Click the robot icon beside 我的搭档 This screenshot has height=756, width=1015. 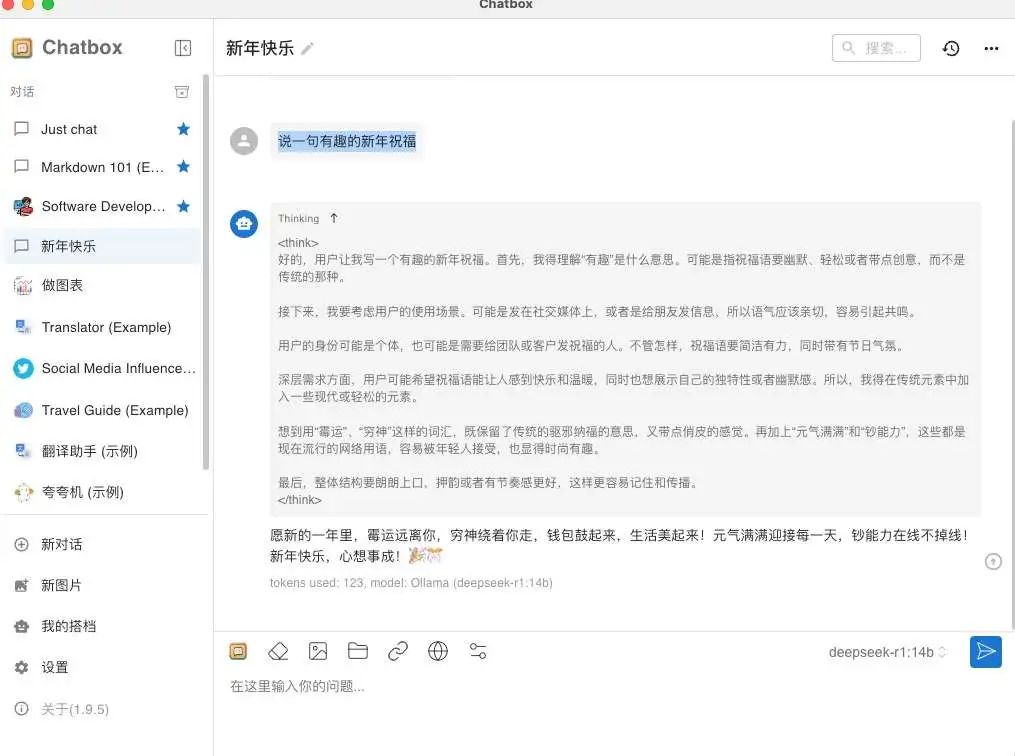(21, 627)
